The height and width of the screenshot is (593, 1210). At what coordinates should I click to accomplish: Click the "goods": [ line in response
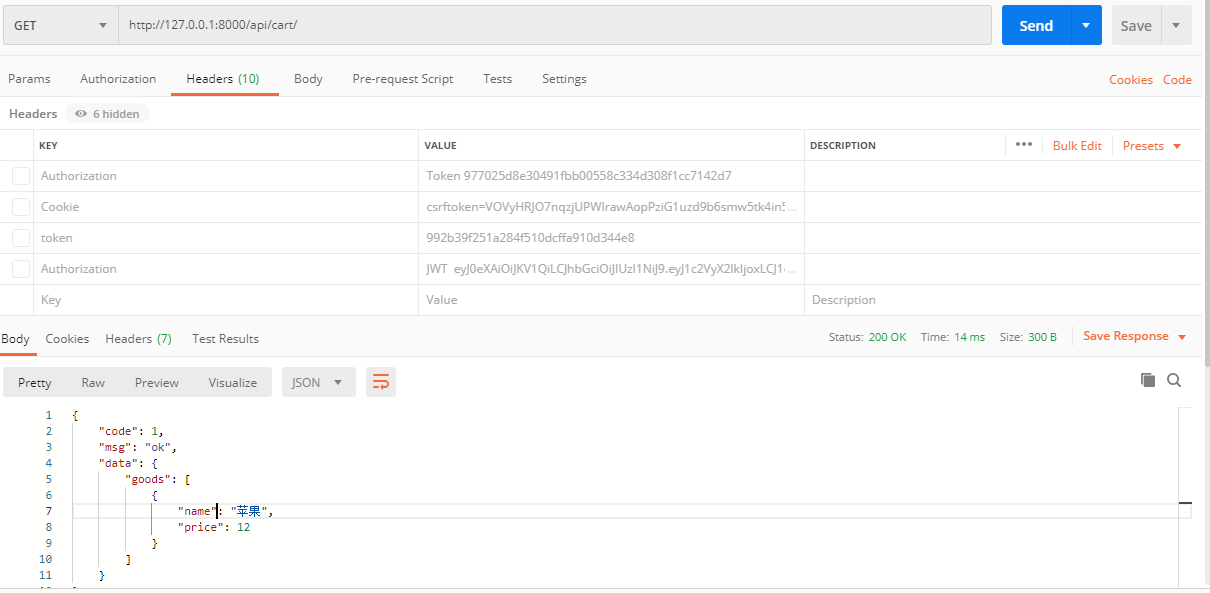[158, 479]
